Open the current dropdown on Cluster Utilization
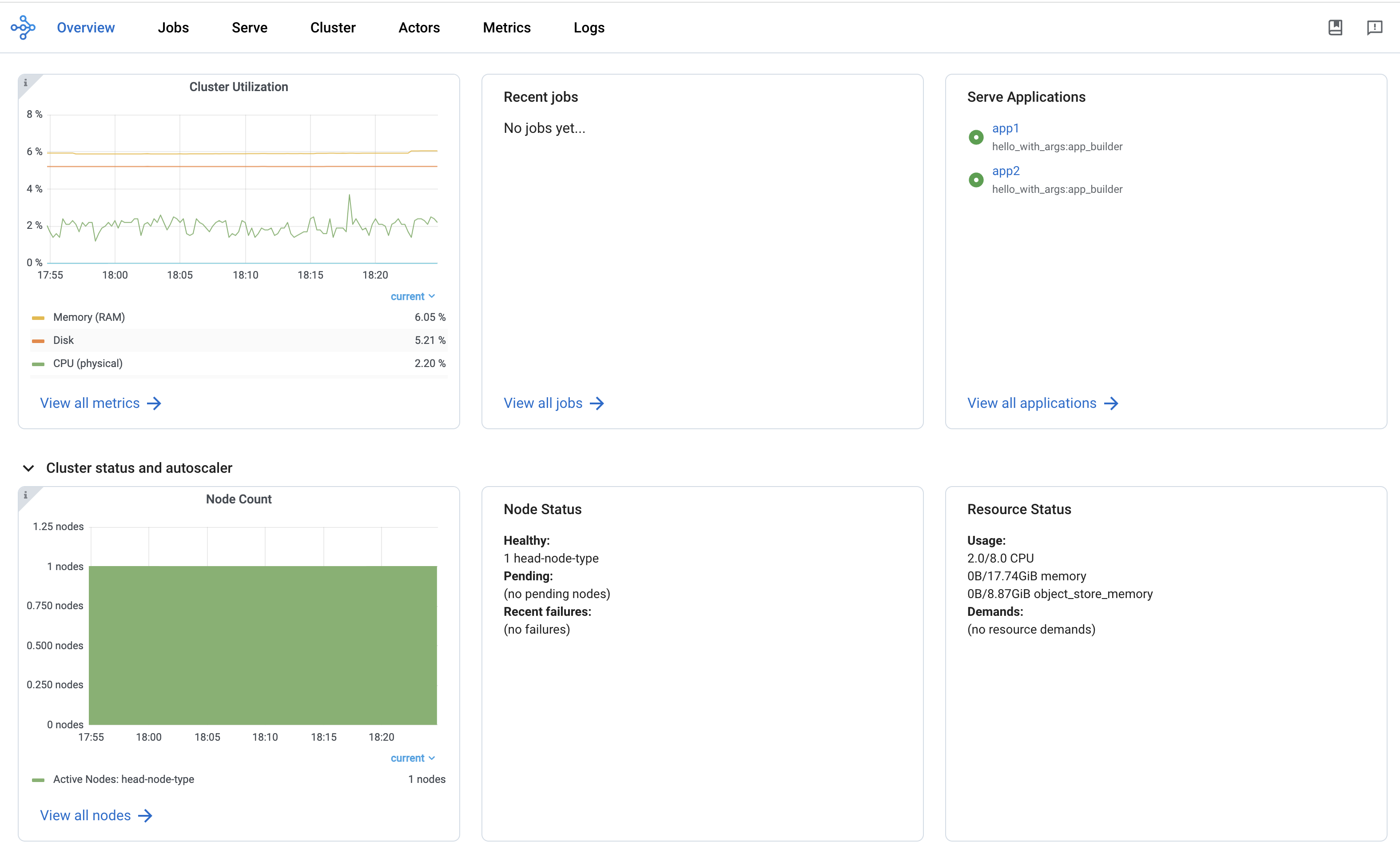1400x854 pixels. [413, 296]
